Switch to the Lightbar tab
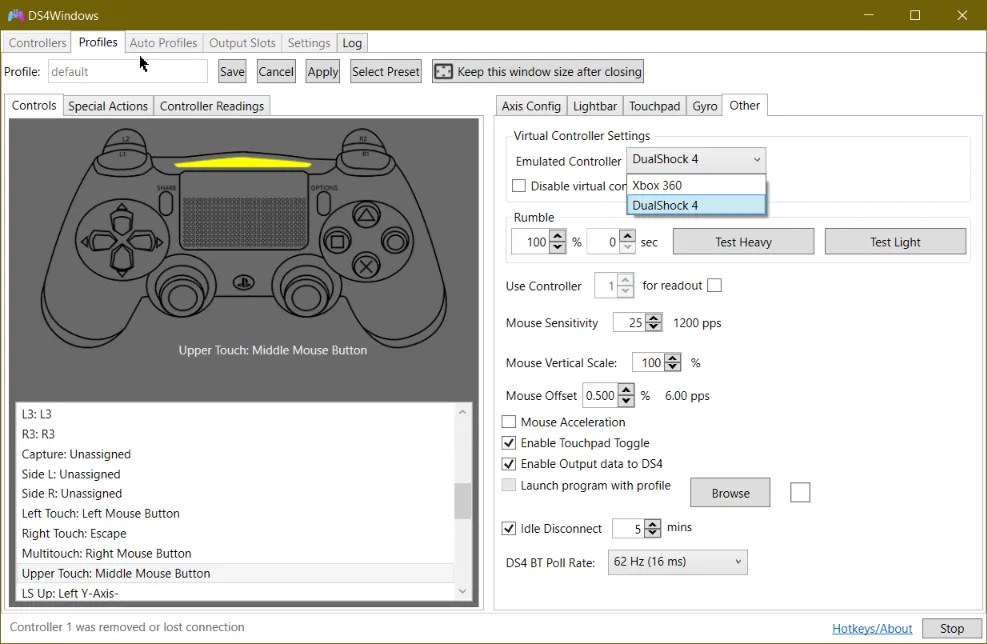This screenshot has height=644, width=987. point(594,105)
